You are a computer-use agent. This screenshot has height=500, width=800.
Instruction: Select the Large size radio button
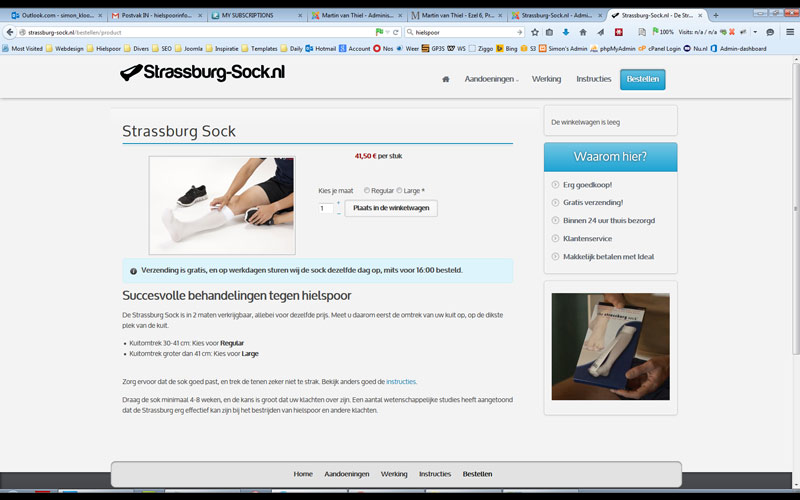tap(399, 190)
